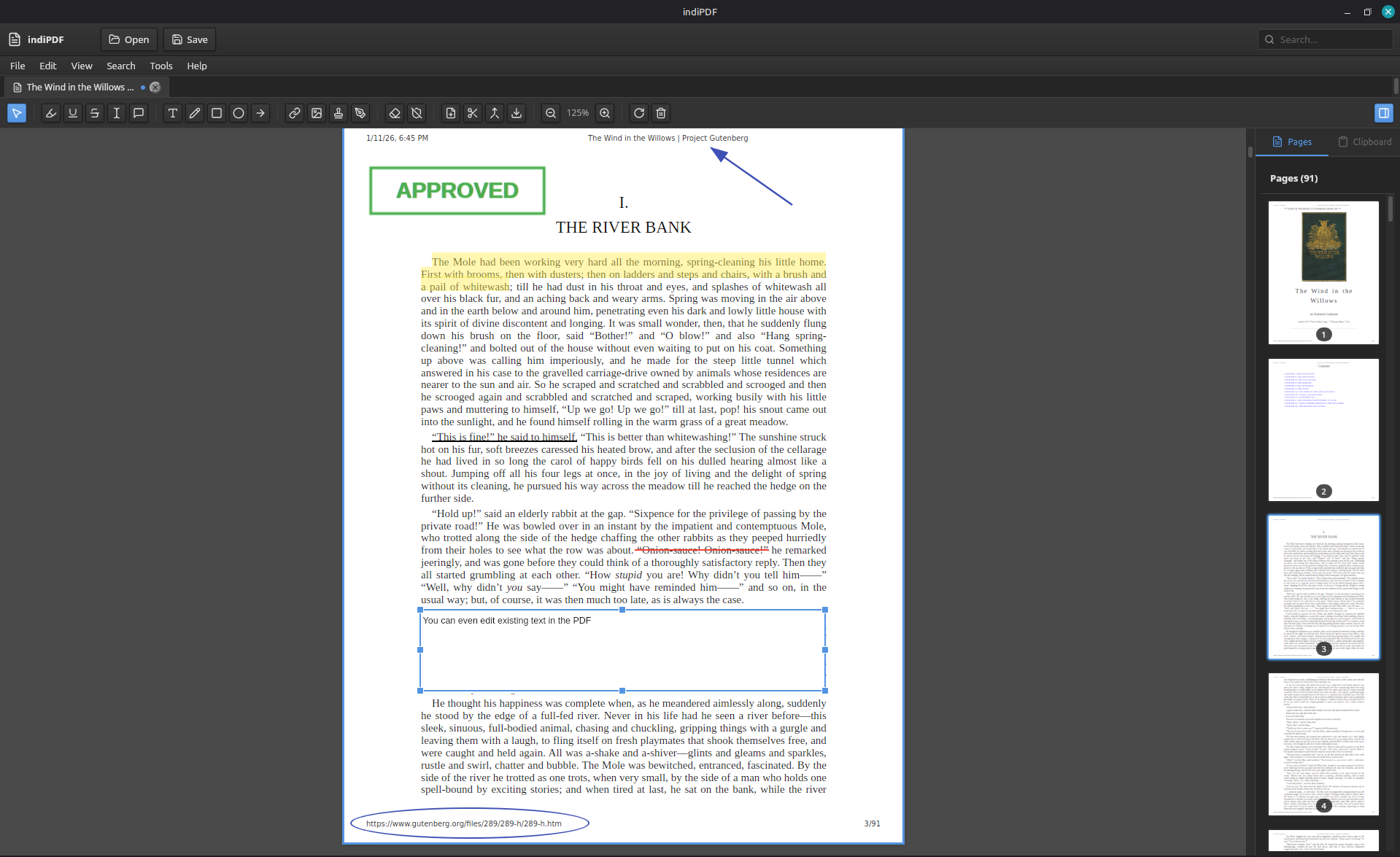Screen dimensions: 1400x857
Task: Select the highlighter tool
Action: pyautogui.click(x=51, y=113)
